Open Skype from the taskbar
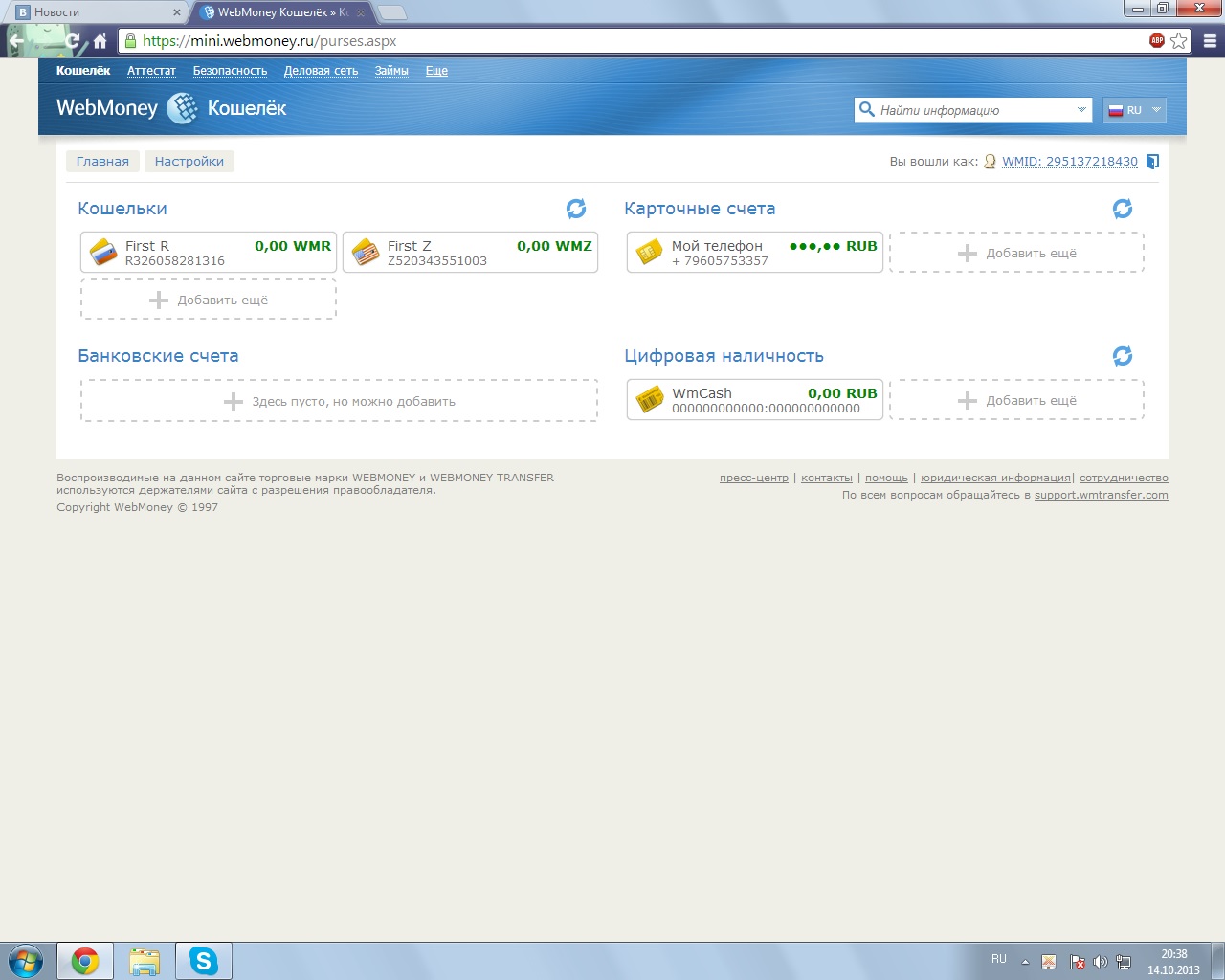 click(x=204, y=961)
